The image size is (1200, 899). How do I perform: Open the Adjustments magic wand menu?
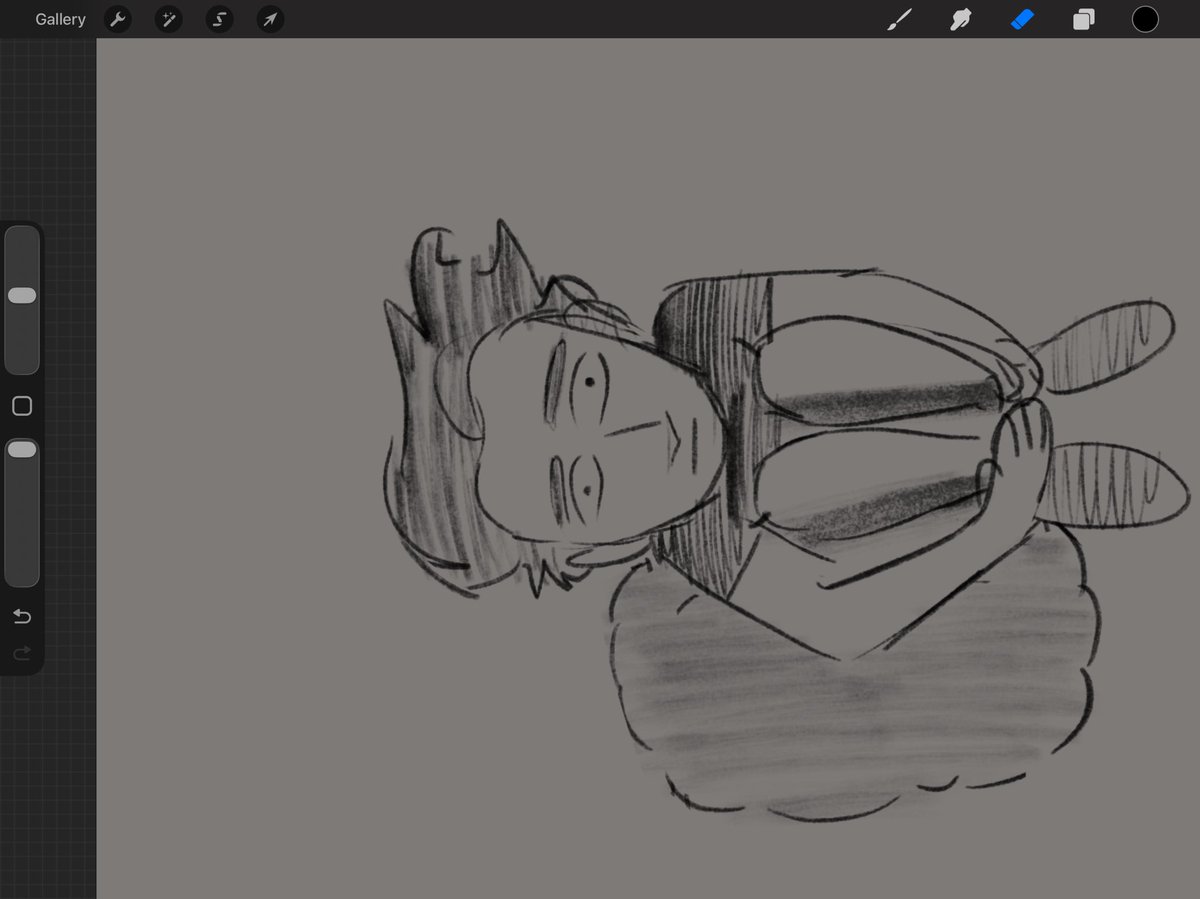[x=168, y=19]
